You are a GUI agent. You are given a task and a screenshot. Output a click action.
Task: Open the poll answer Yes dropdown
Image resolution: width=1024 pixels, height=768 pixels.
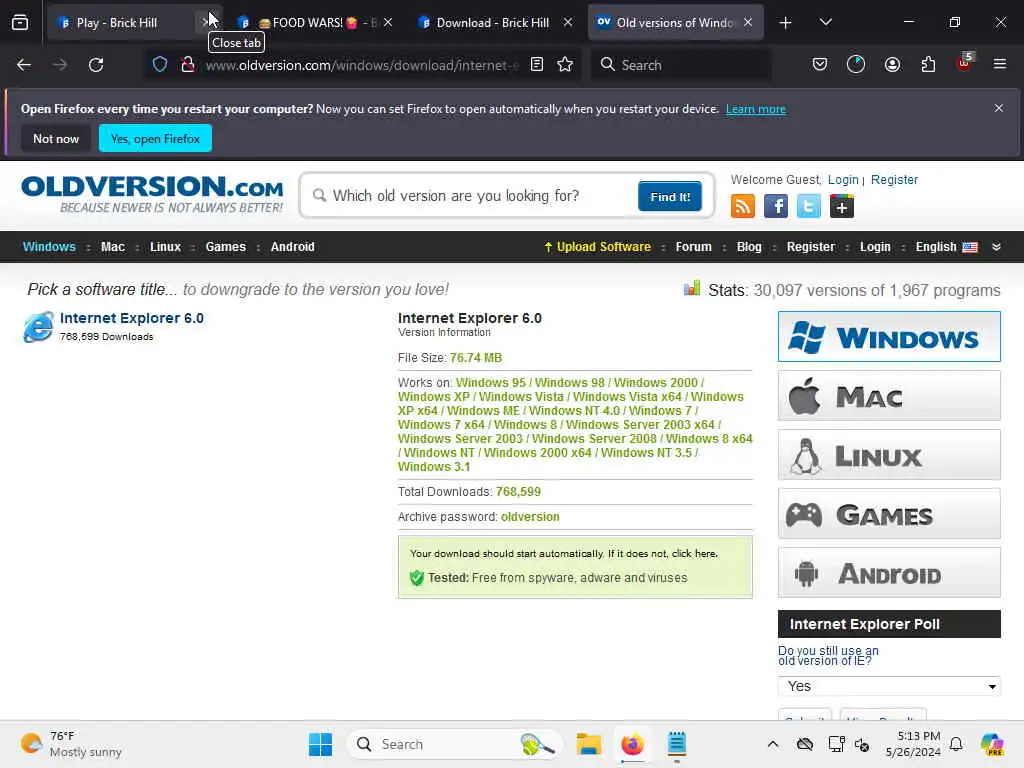(x=889, y=686)
